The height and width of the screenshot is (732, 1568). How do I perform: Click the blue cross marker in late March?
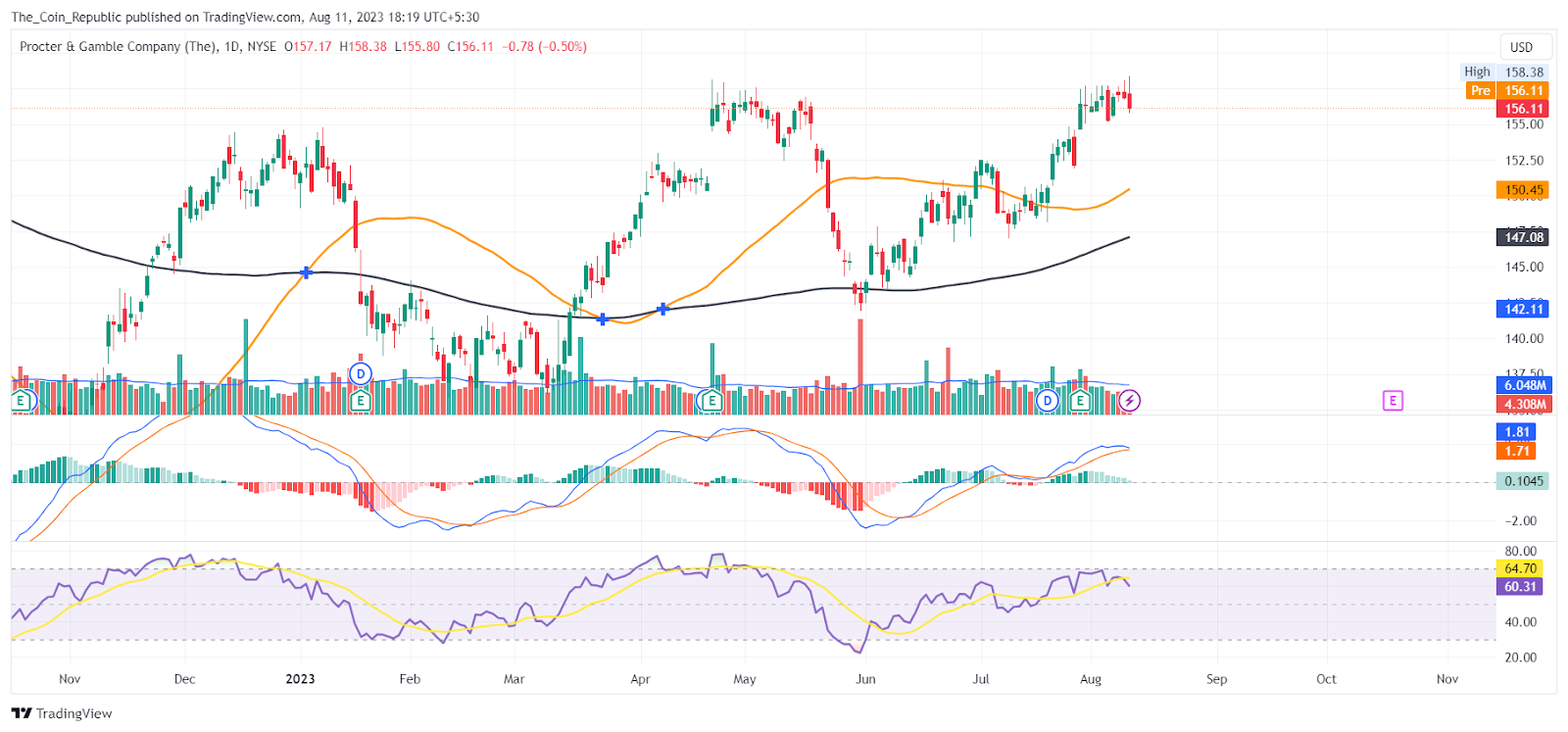coord(603,318)
